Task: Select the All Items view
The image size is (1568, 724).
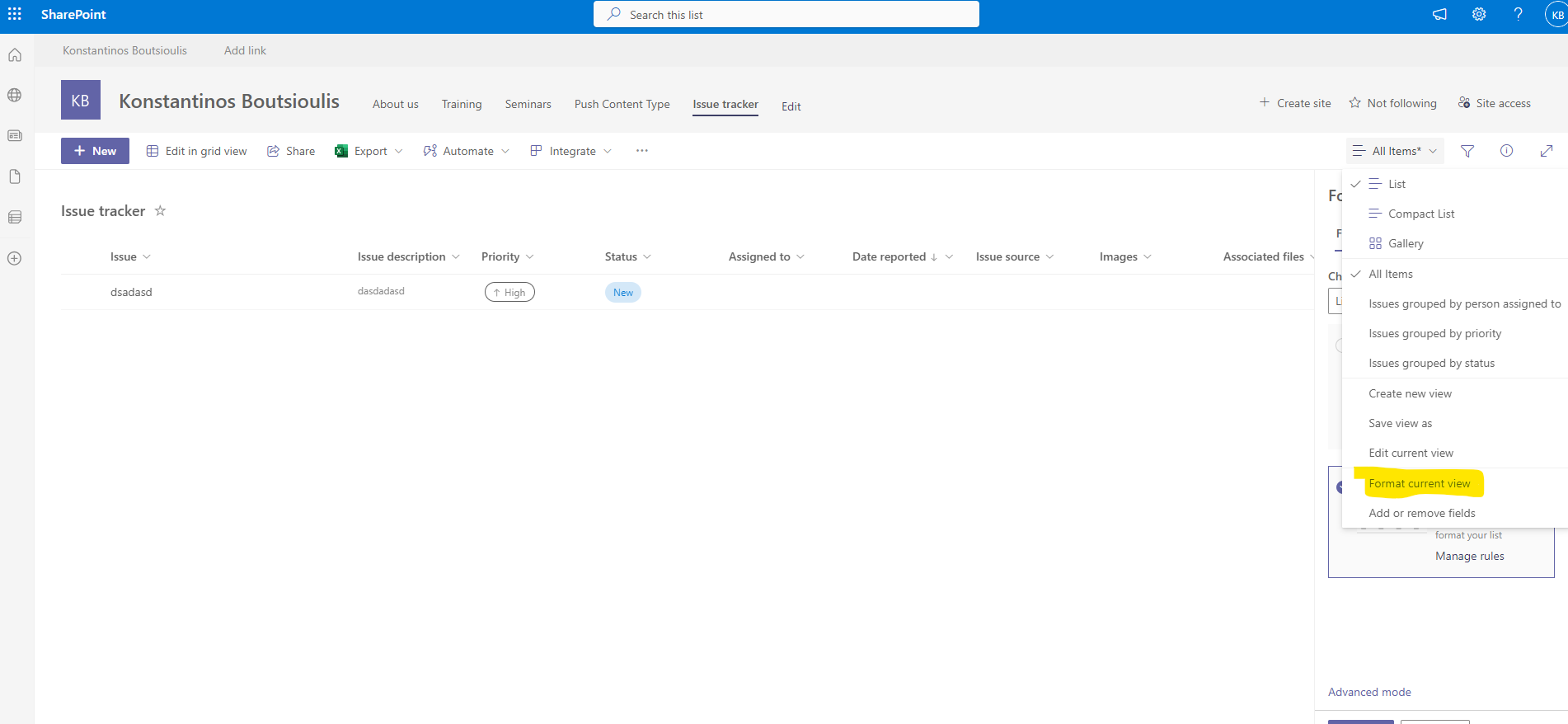Action: (1455, 274)
